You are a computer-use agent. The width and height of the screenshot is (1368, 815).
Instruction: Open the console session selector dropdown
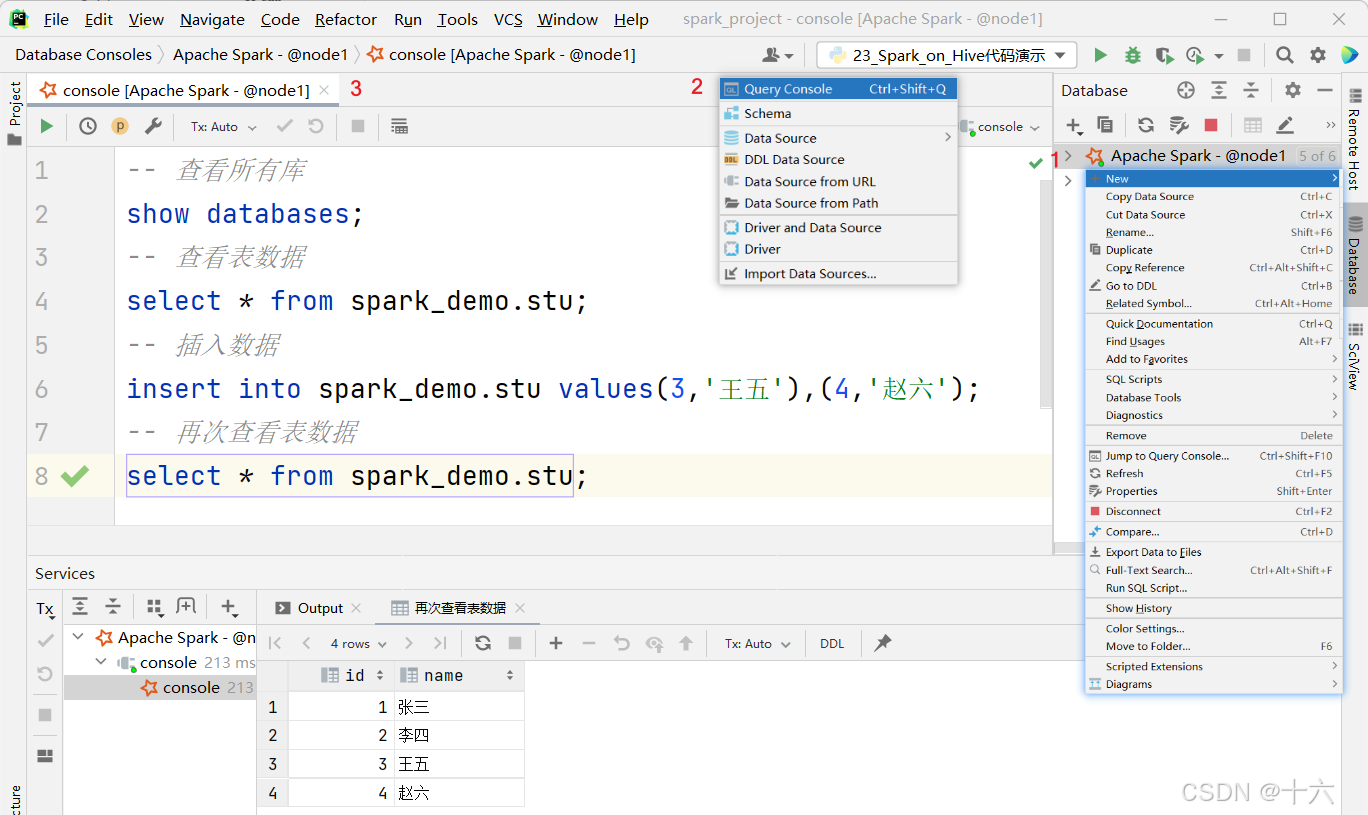1000,127
